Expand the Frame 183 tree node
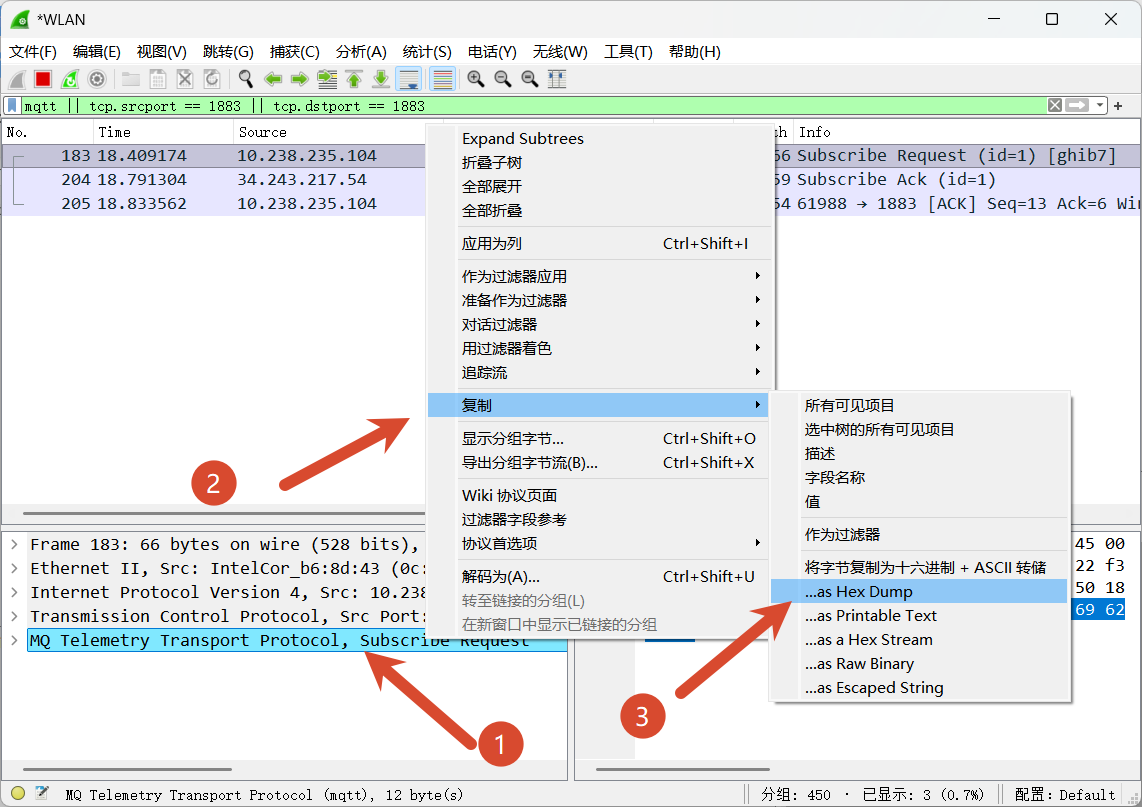This screenshot has height=807, width=1142. pos(15,544)
